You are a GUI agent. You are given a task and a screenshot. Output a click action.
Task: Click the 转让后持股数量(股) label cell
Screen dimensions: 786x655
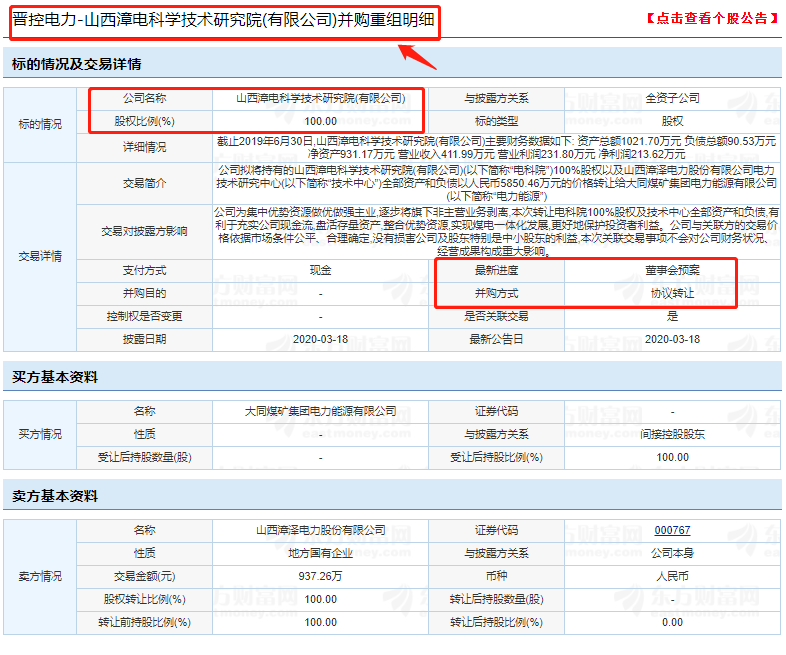(x=496, y=599)
